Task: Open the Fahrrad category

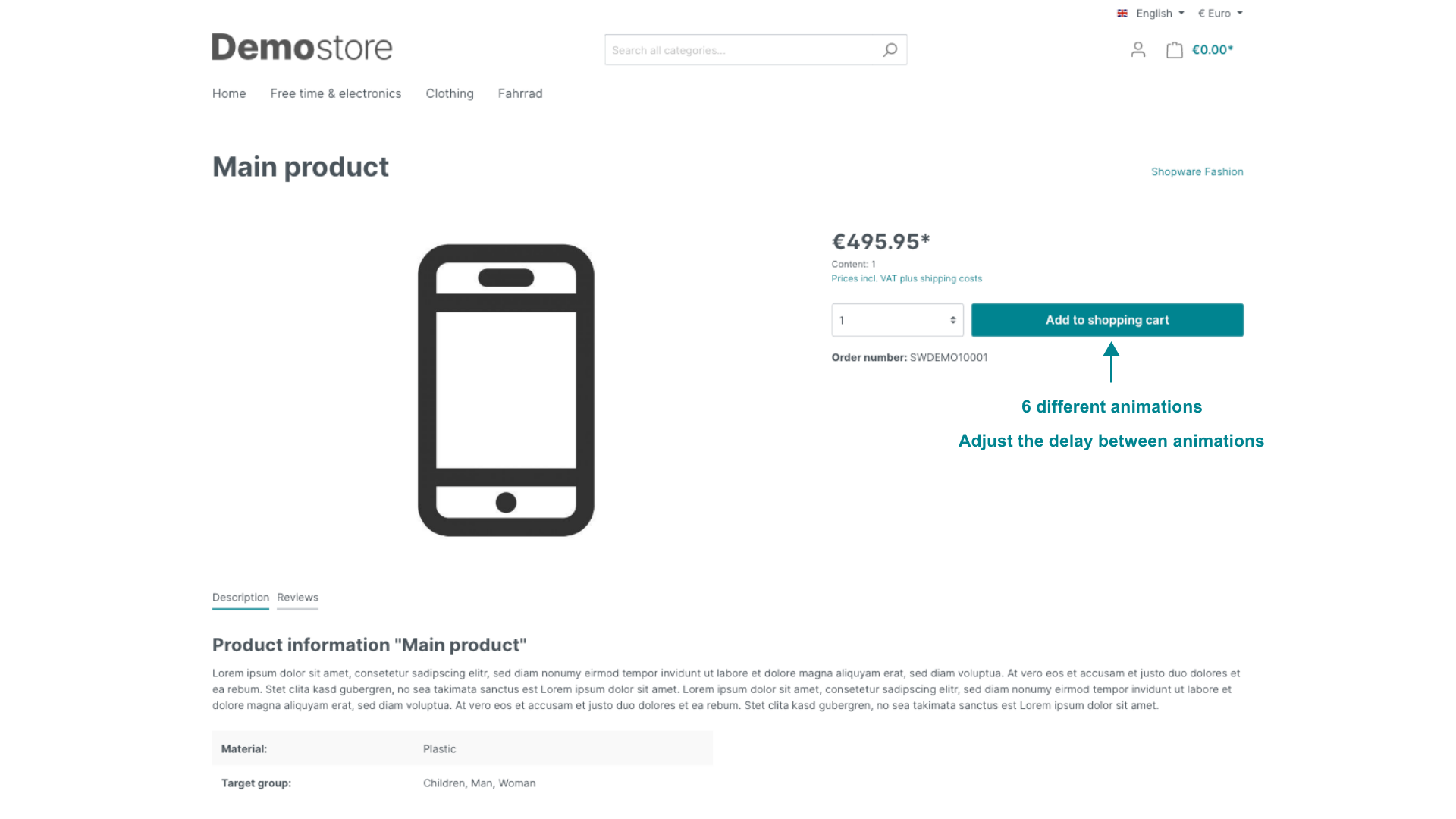Action: point(520,93)
